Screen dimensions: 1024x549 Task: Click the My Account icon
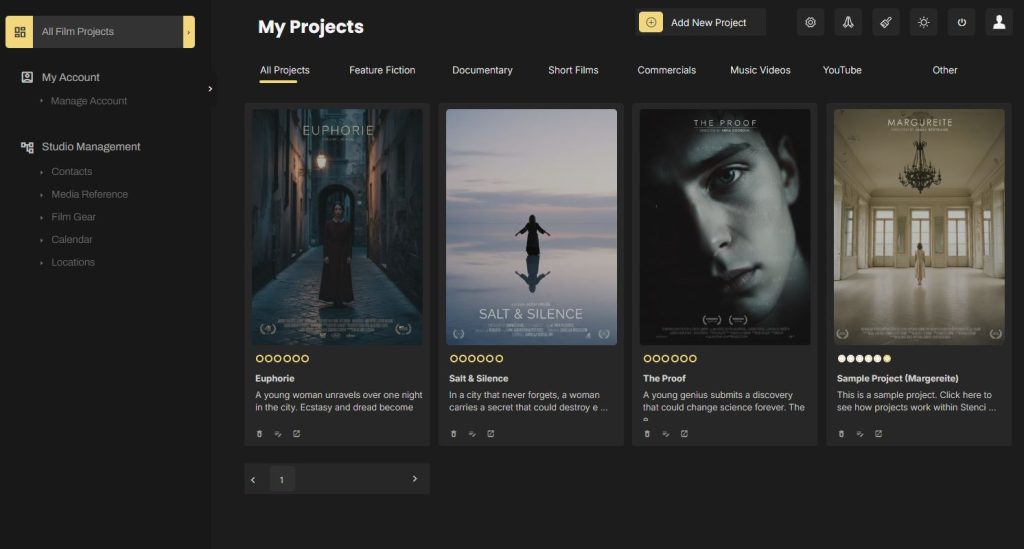(x=27, y=77)
